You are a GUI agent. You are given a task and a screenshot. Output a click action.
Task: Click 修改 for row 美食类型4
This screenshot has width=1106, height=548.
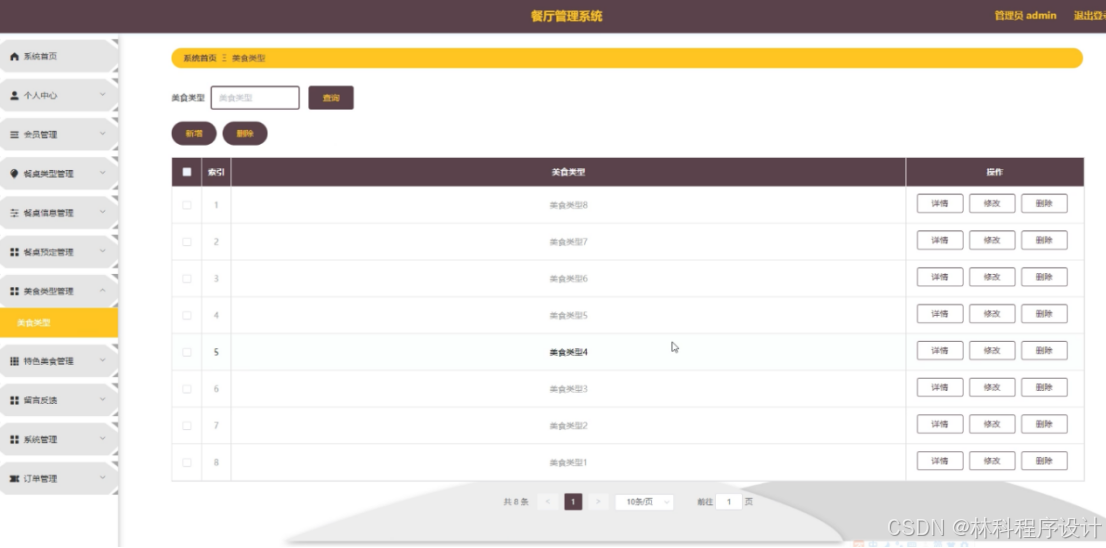pos(992,351)
